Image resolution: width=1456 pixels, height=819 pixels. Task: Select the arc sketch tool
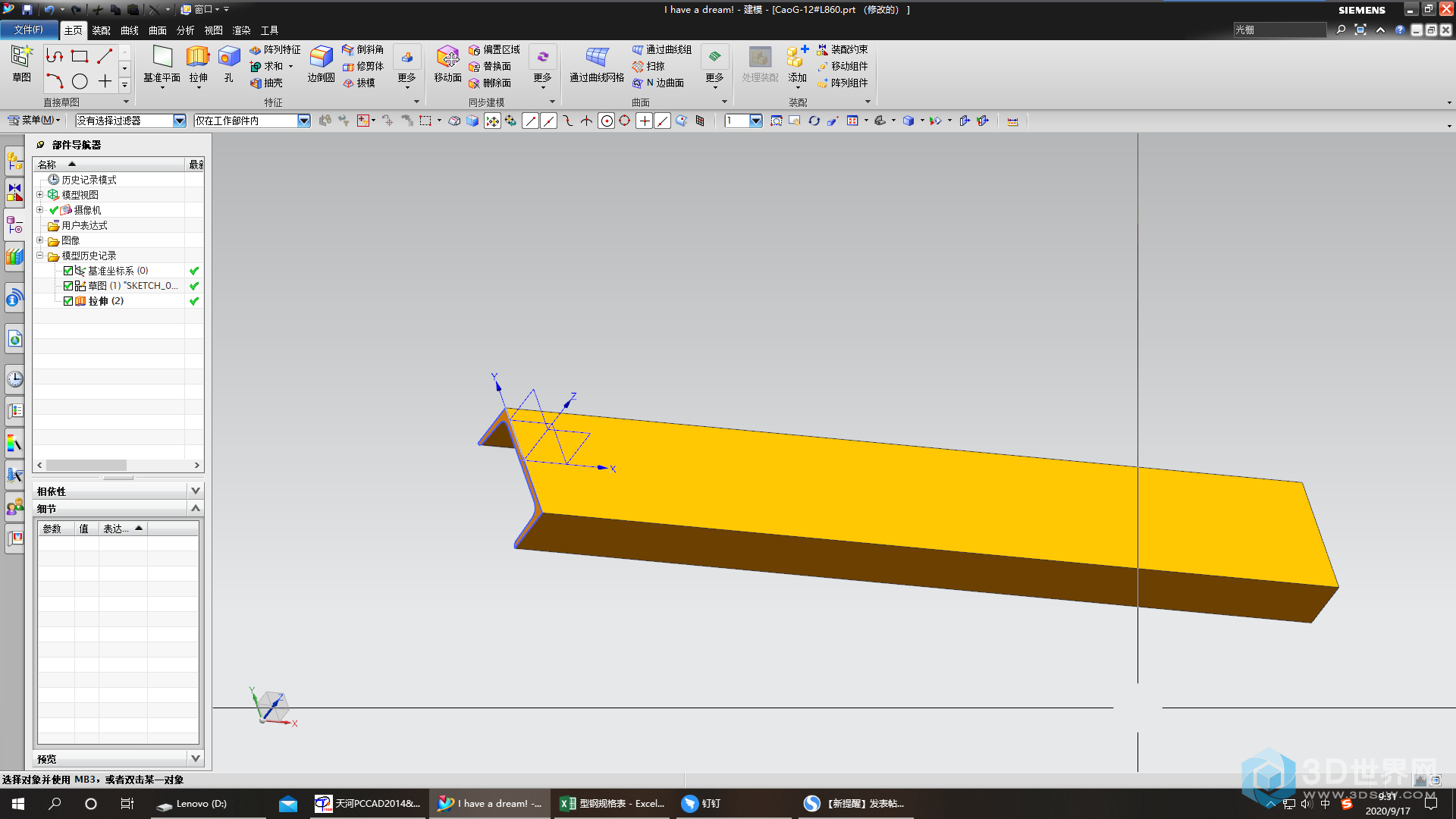tap(55, 81)
